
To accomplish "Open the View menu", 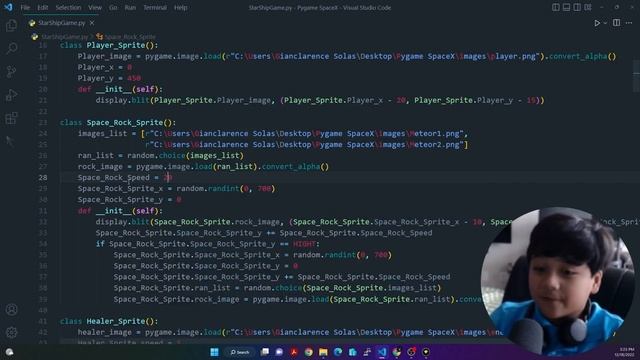I will (95, 7).
